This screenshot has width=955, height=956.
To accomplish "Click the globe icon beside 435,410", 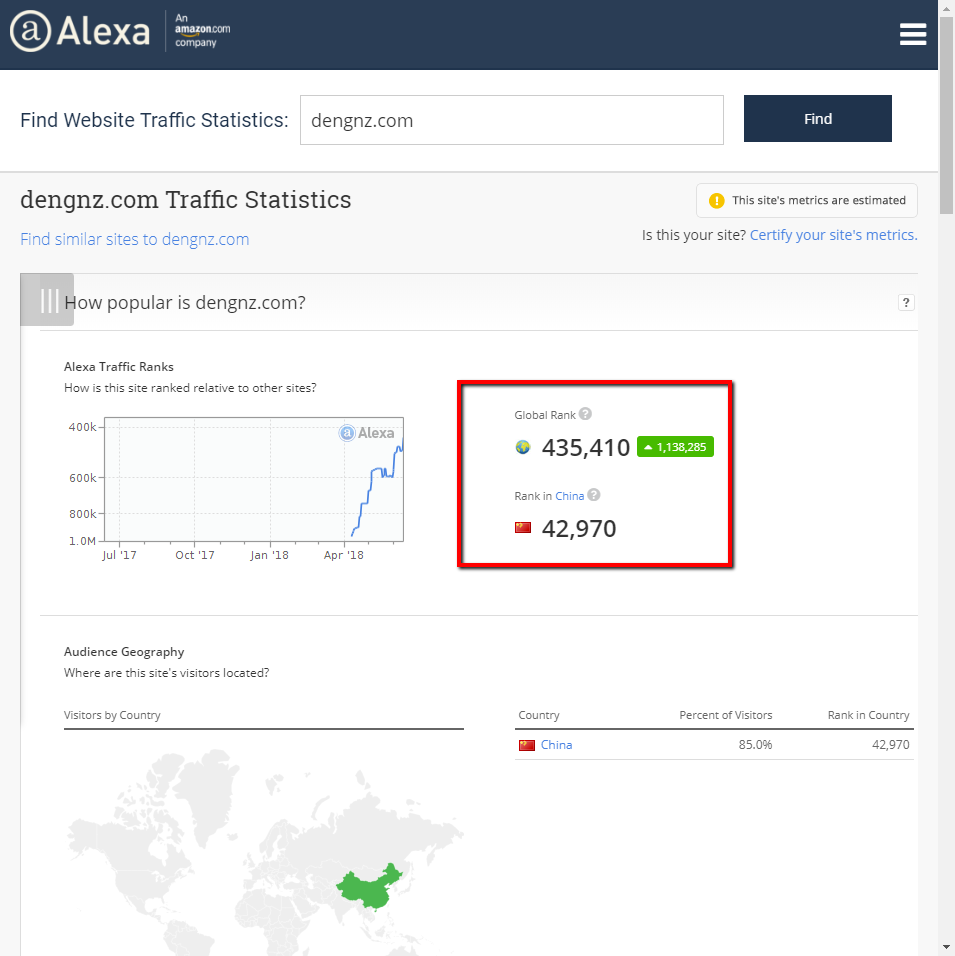I will (x=523, y=447).
